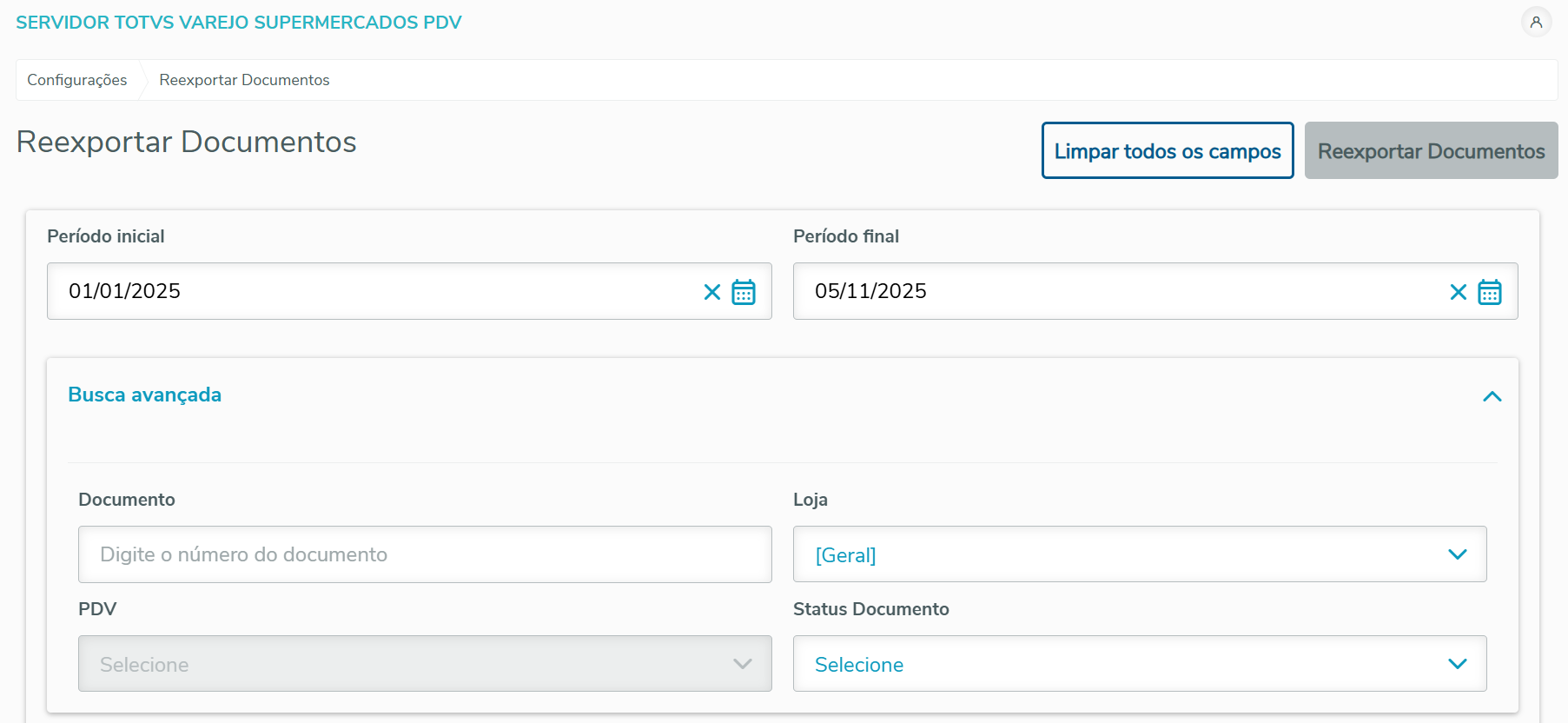
Task: Click the Loja dropdown arrow icon
Action: click(1458, 554)
